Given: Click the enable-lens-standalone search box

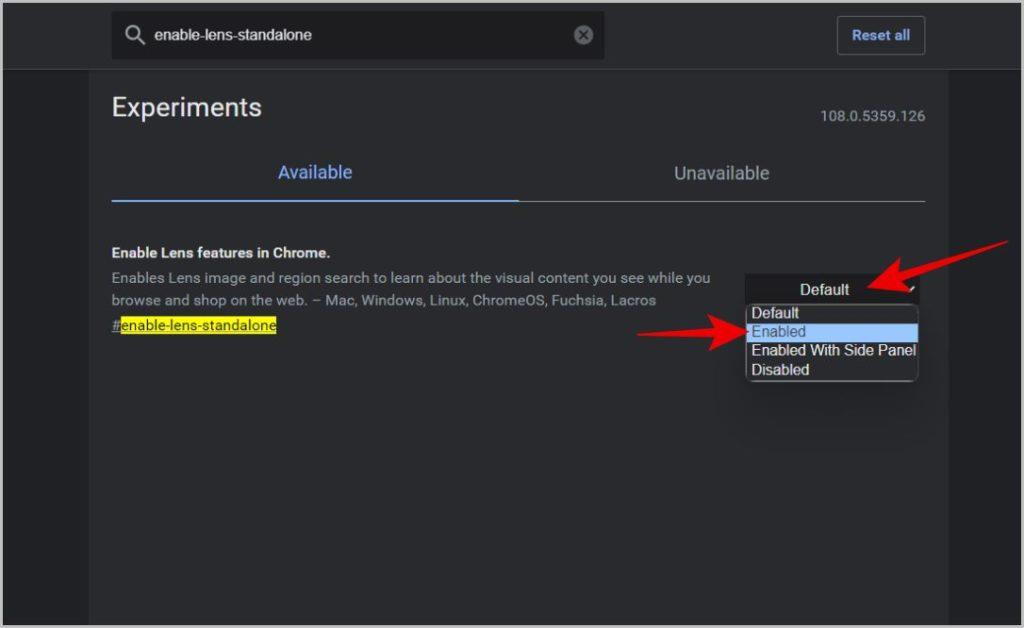Looking at the screenshot, I should tap(357, 35).
